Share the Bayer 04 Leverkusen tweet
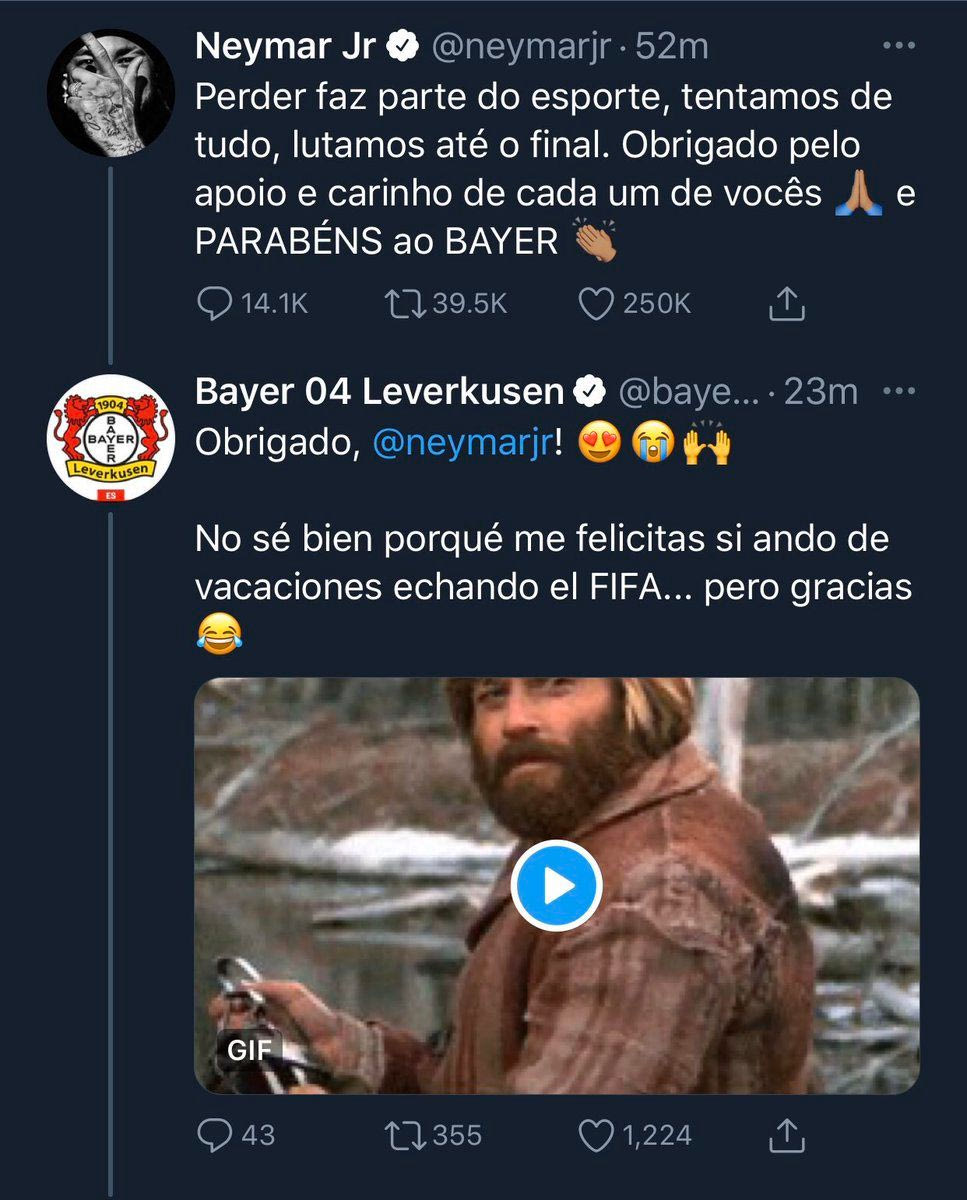Viewport: 967px width, 1200px height. click(787, 1134)
